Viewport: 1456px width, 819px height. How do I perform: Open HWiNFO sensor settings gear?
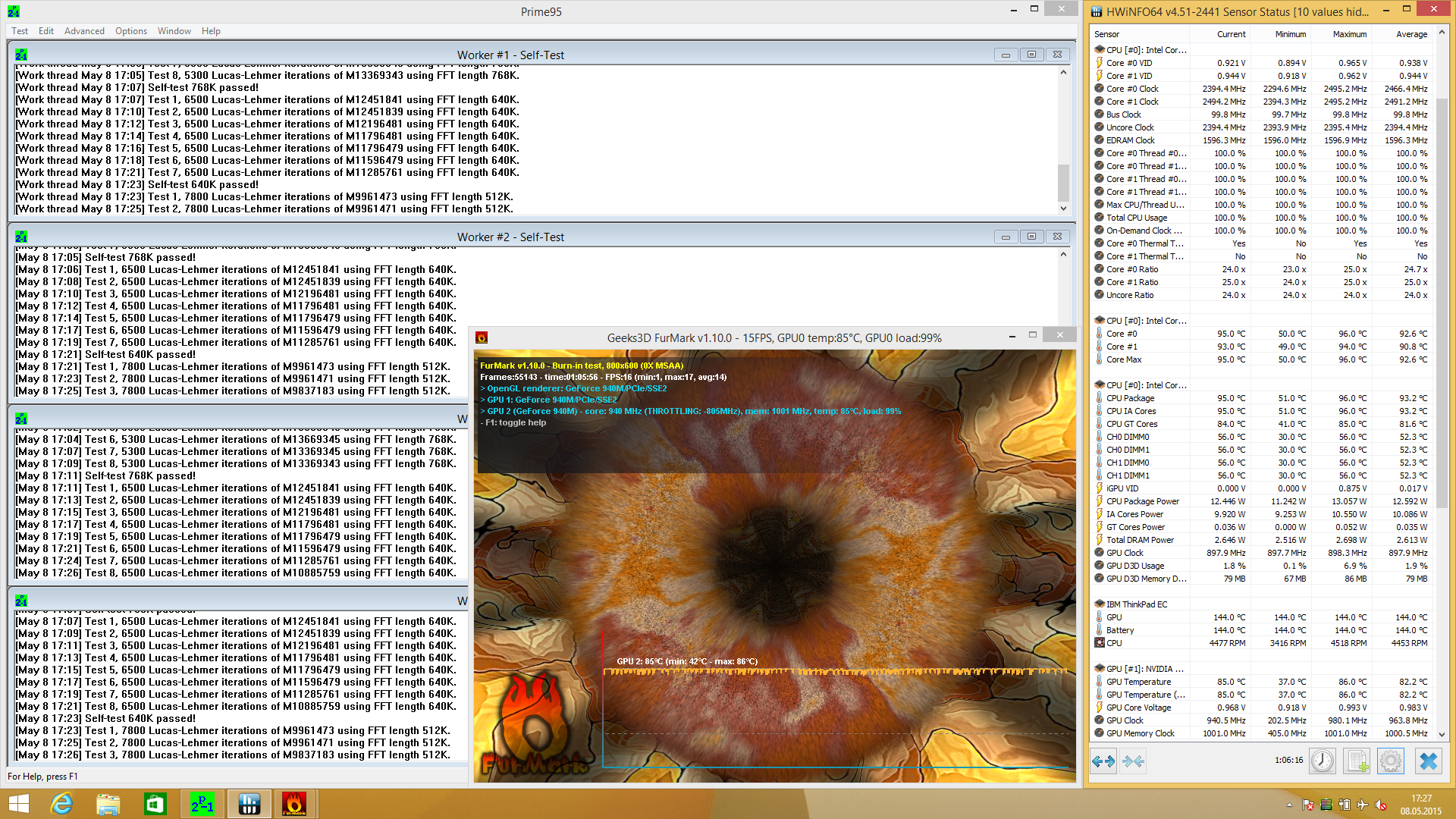1391,761
